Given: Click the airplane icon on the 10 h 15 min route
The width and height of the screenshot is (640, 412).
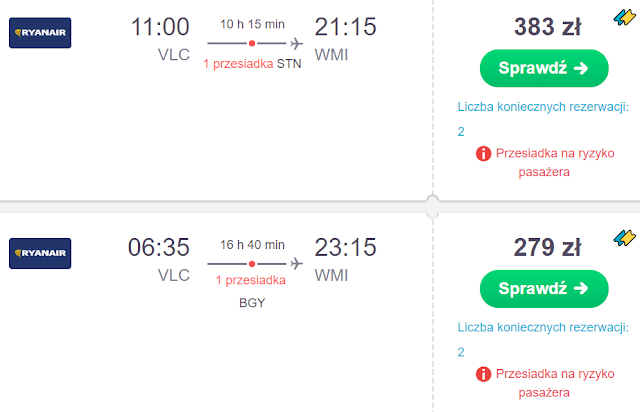Looking at the screenshot, I should (296, 43).
